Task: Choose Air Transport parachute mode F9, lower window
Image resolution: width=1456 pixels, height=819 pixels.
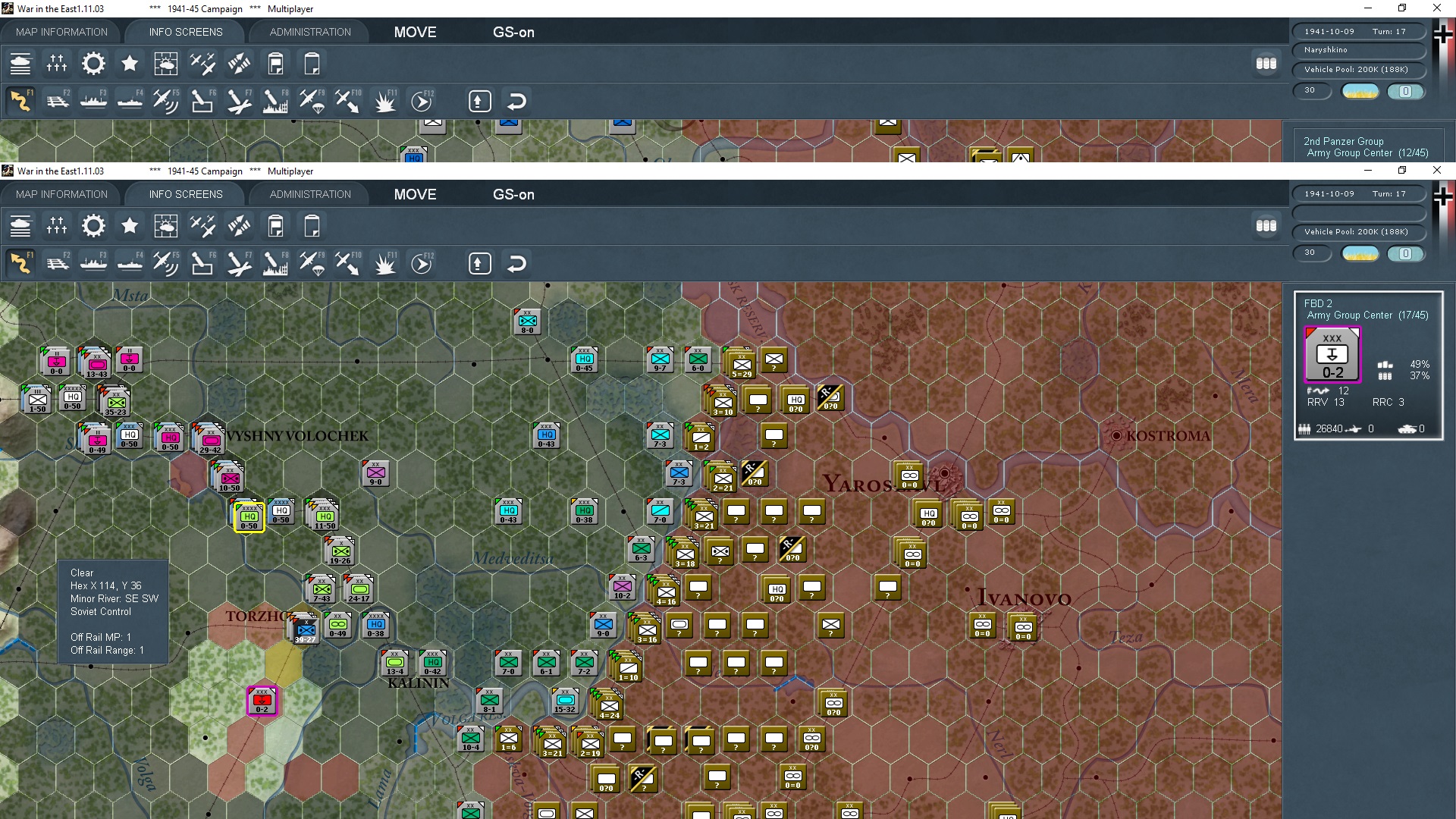Action: coord(312,264)
